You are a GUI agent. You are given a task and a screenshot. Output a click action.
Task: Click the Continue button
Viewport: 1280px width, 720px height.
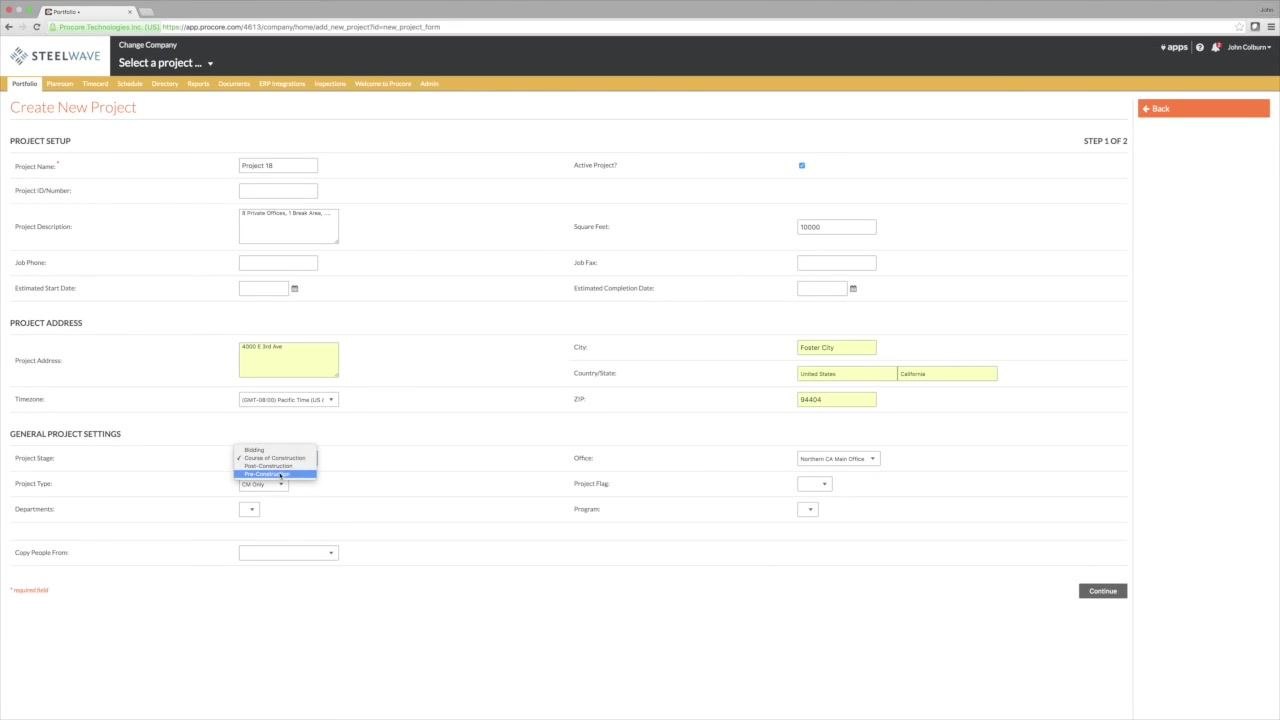click(x=1103, y=591)
